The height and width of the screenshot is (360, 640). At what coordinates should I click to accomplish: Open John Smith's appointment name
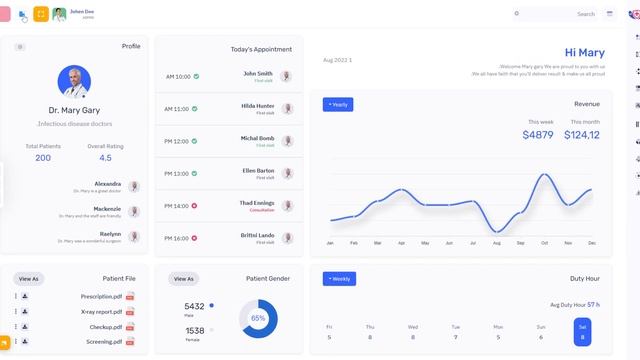[x=258, y=73]
